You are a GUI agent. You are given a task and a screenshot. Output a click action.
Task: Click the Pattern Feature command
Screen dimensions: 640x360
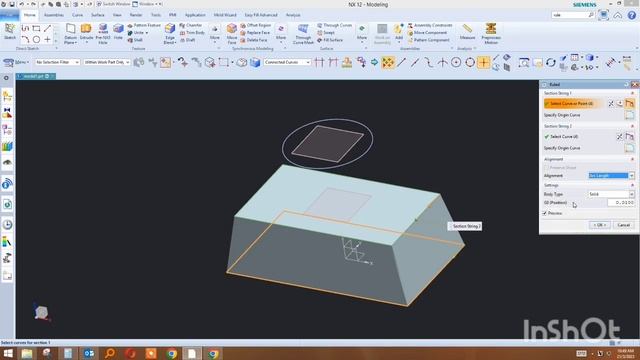144,25
